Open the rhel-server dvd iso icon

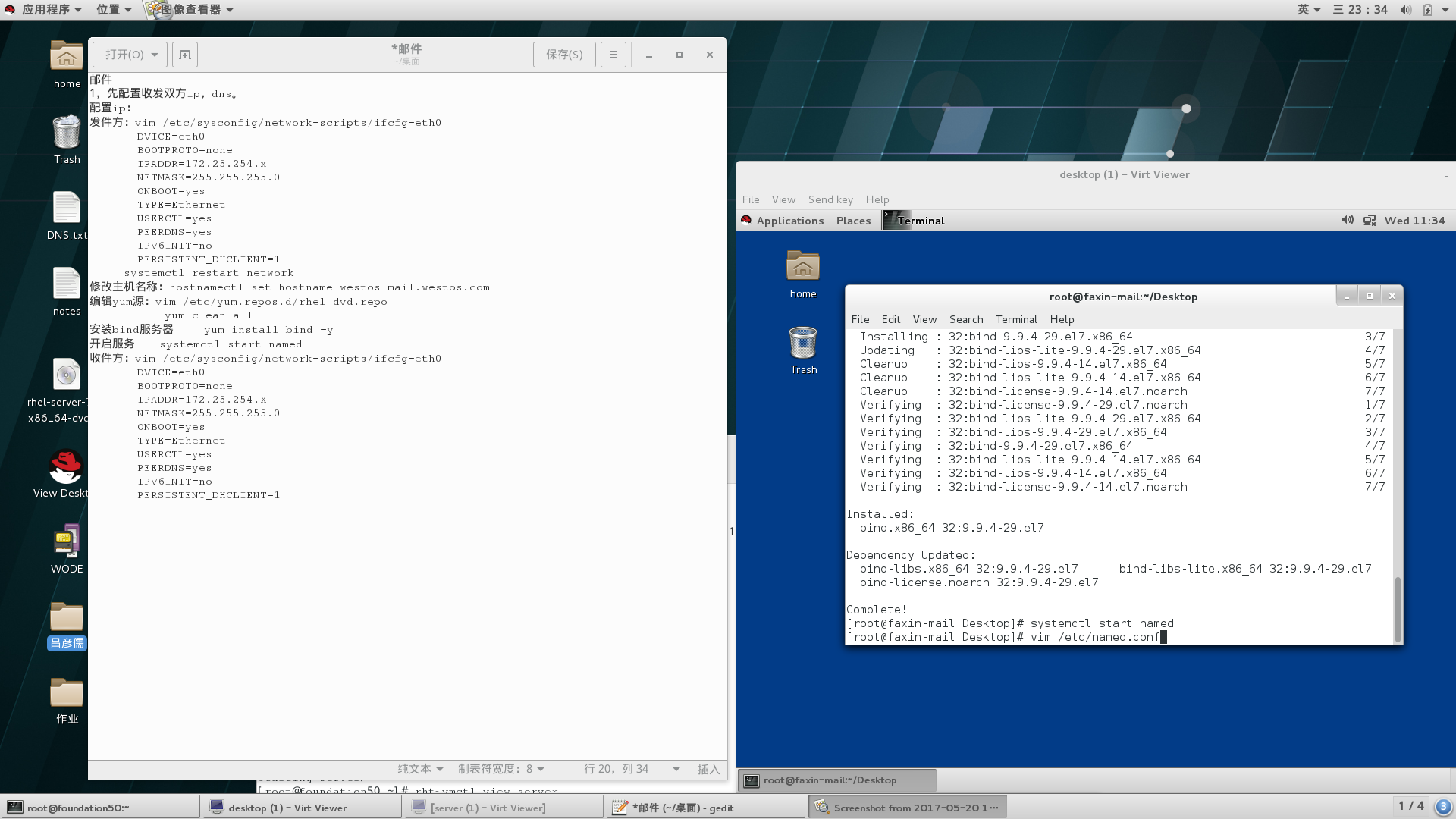point(67,375)
